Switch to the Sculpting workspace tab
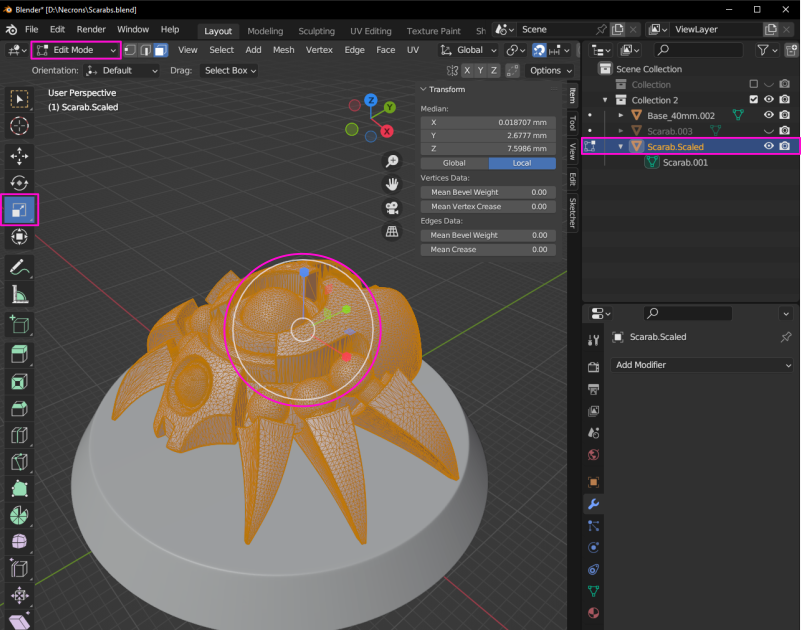 point(317,31)
